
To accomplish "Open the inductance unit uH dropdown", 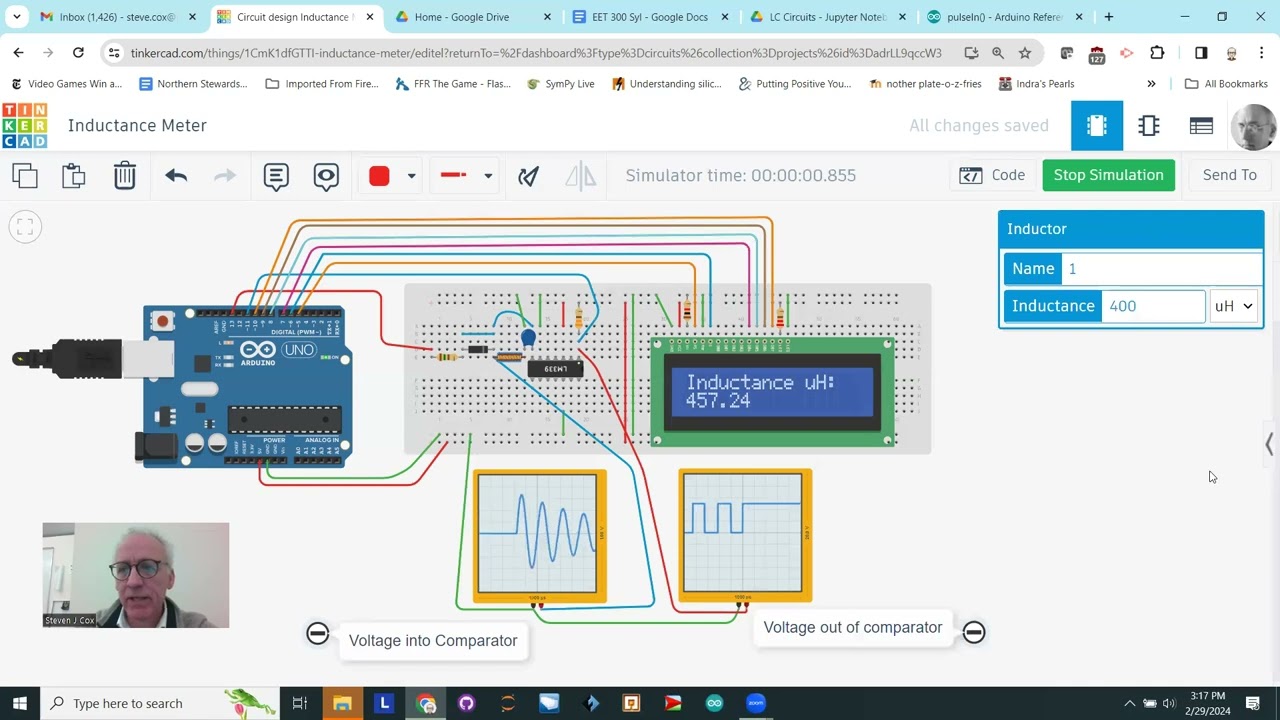I will click(x=1234, y=306).
